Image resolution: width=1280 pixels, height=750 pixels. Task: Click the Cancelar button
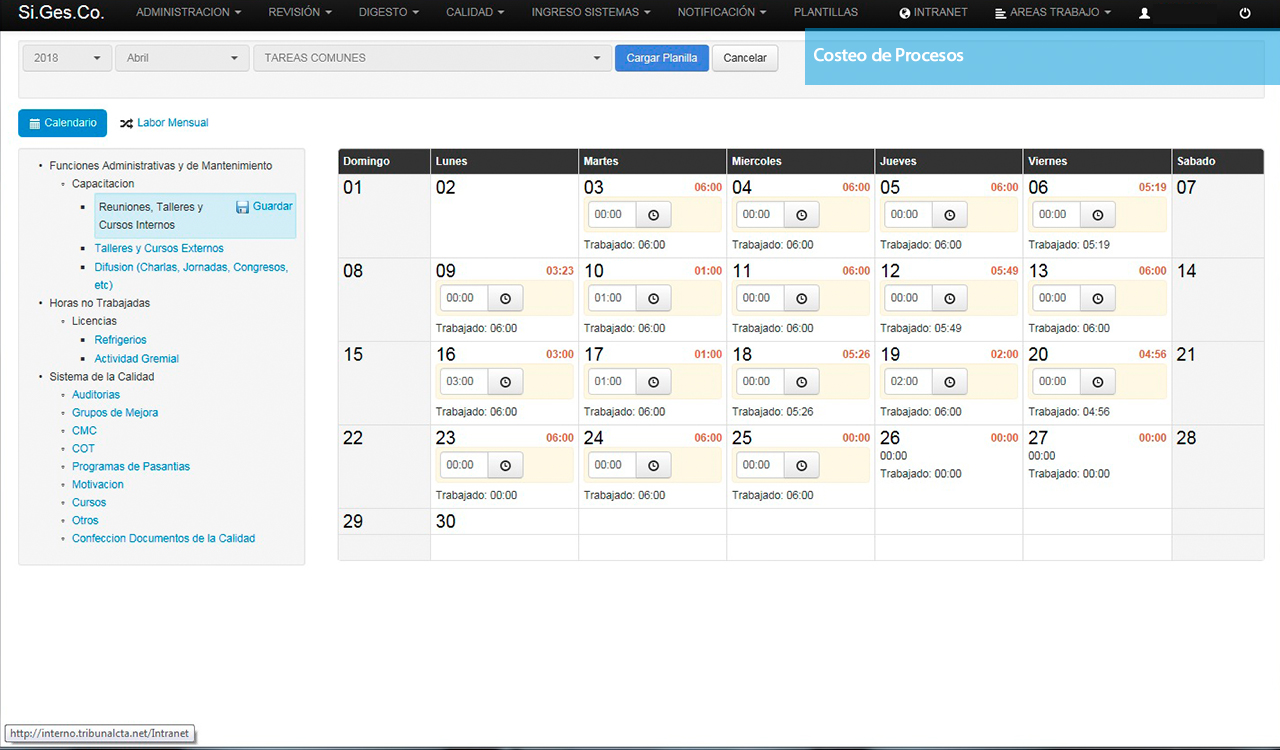(x=745, y=58)
